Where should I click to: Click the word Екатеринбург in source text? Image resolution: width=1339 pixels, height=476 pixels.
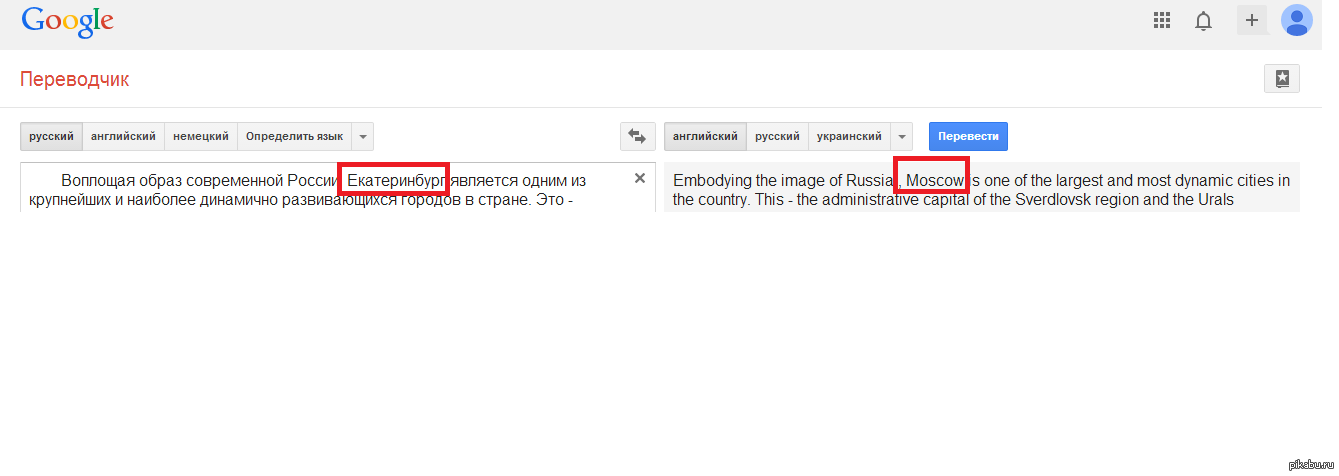pos(395,181)
